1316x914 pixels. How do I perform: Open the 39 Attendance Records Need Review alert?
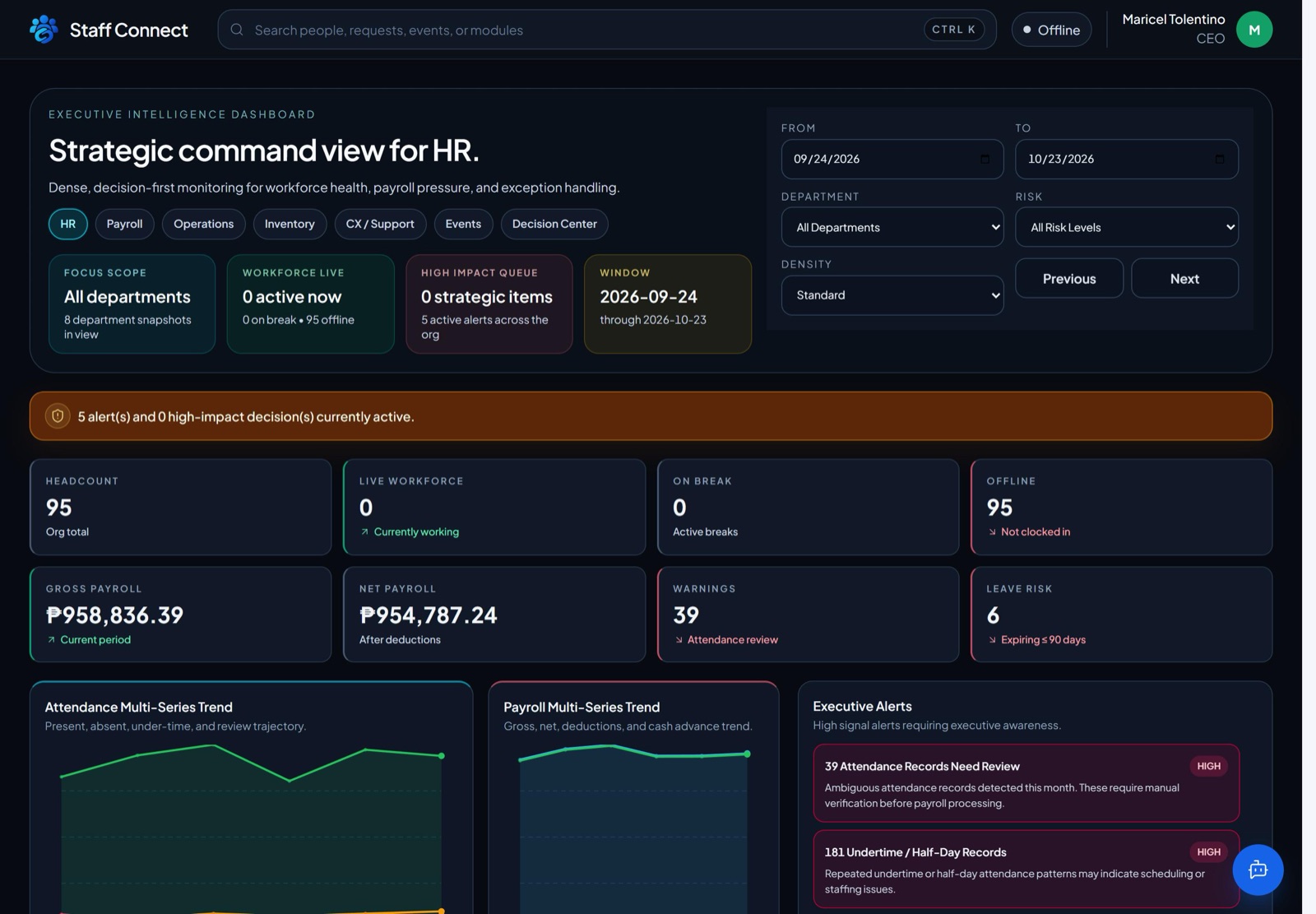pos(1026,783)
